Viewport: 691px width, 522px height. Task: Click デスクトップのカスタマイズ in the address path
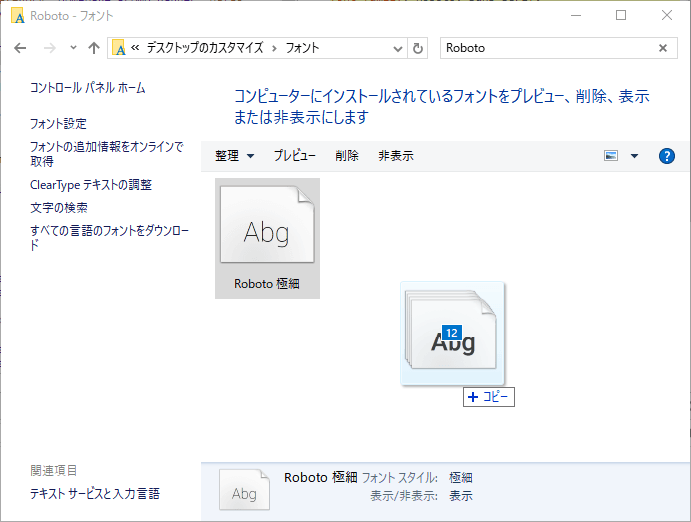point(205,48)
